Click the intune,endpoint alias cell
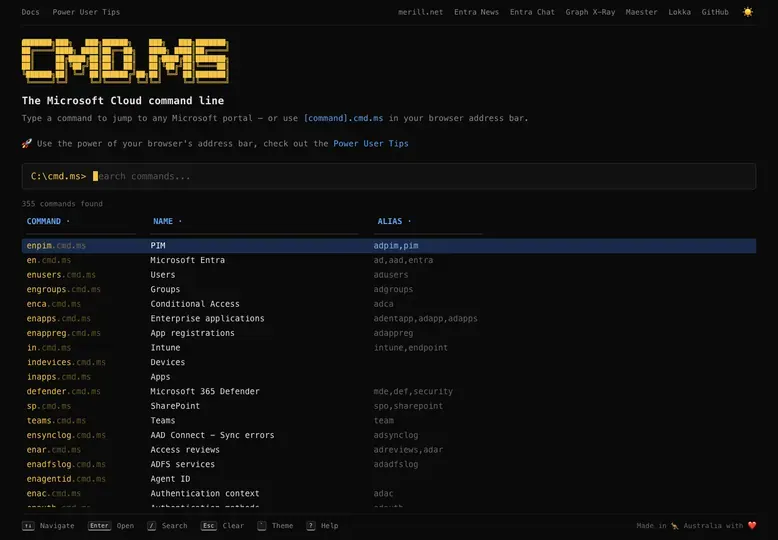The image size is (778, 540). [410, 348]
